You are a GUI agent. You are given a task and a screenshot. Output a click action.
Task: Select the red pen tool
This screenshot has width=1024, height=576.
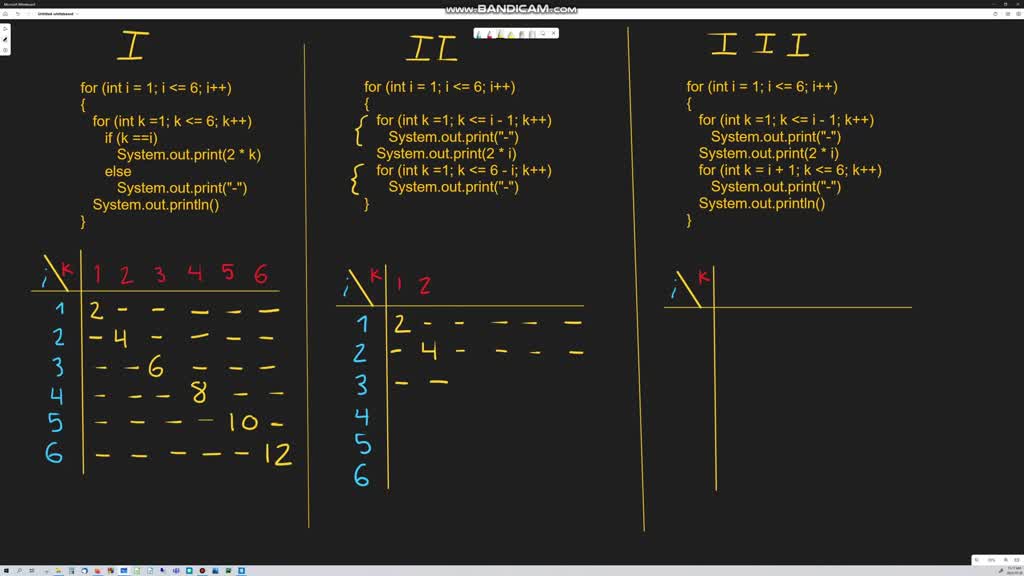tap(490, 34)
